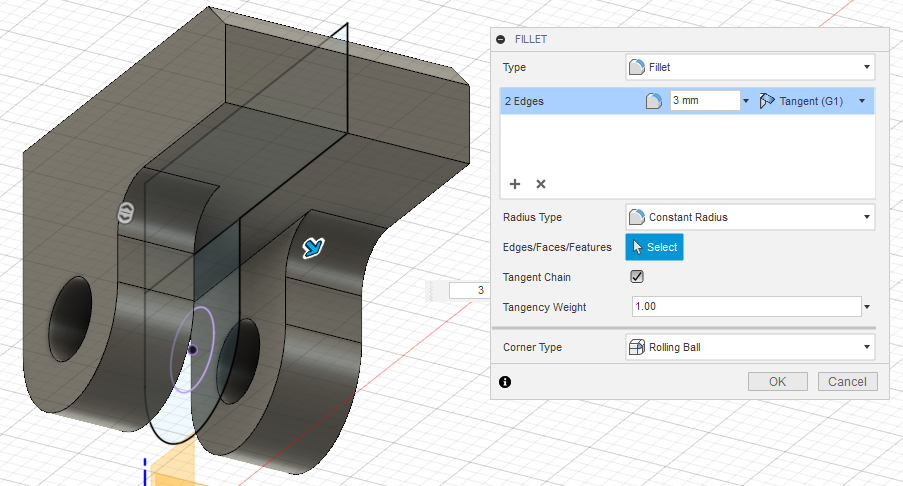Cancel the fillet operation

point(847,382)
